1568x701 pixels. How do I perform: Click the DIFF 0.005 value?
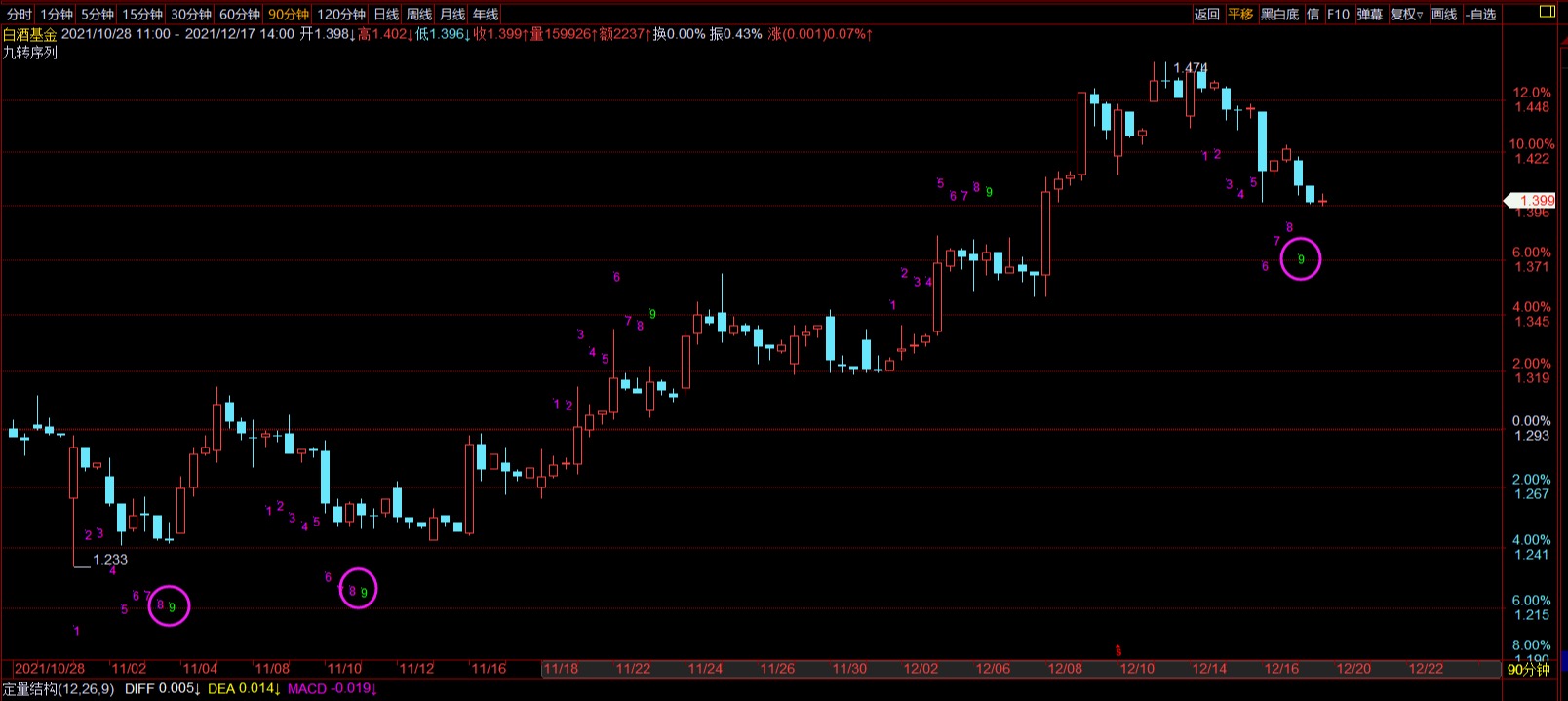(x=163, y=689)
